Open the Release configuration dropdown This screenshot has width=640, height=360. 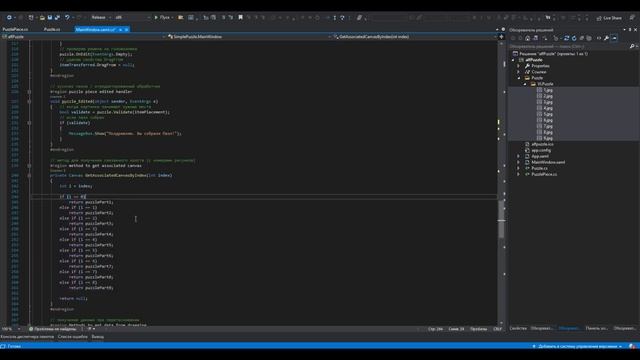point(101,18)
